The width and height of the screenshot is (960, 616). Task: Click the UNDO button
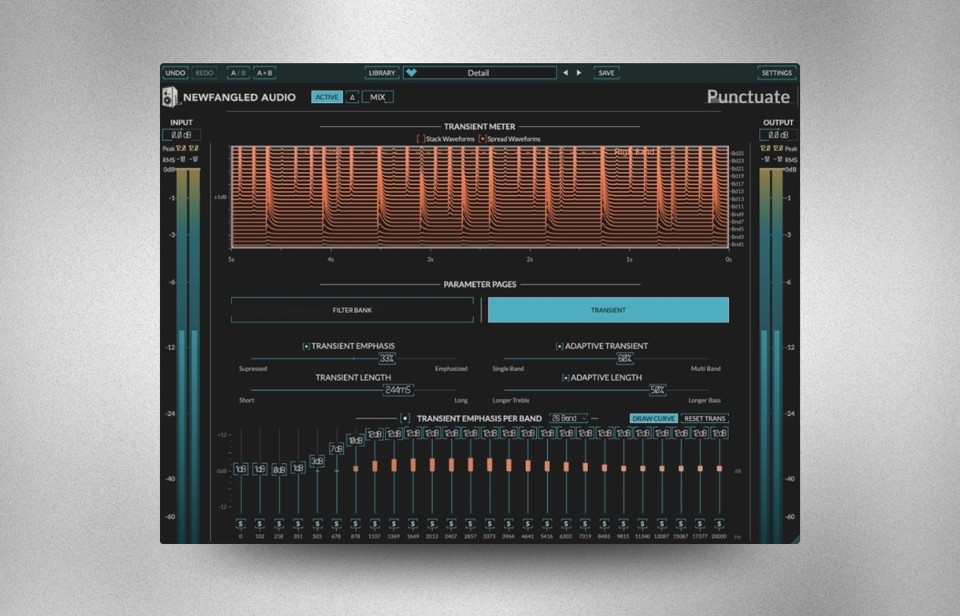click(175, 73)
